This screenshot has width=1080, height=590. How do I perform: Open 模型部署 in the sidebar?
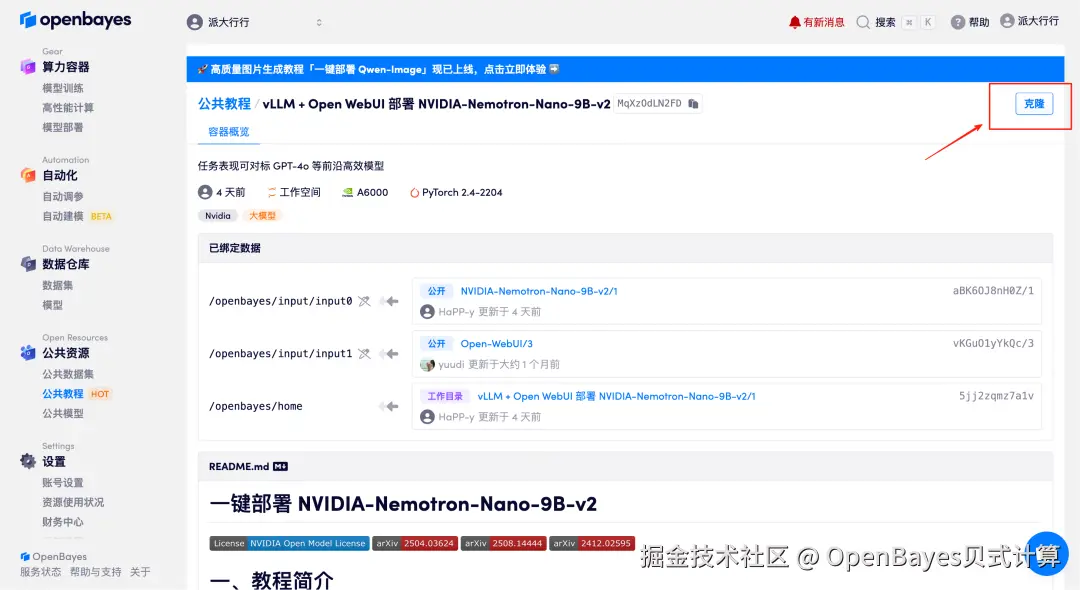[63, 127]
